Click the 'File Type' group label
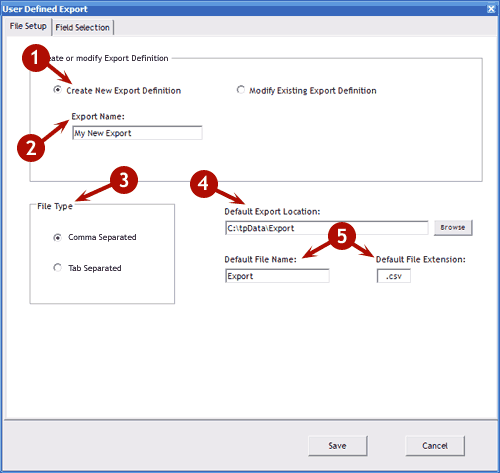 click(x=55, y=206)
